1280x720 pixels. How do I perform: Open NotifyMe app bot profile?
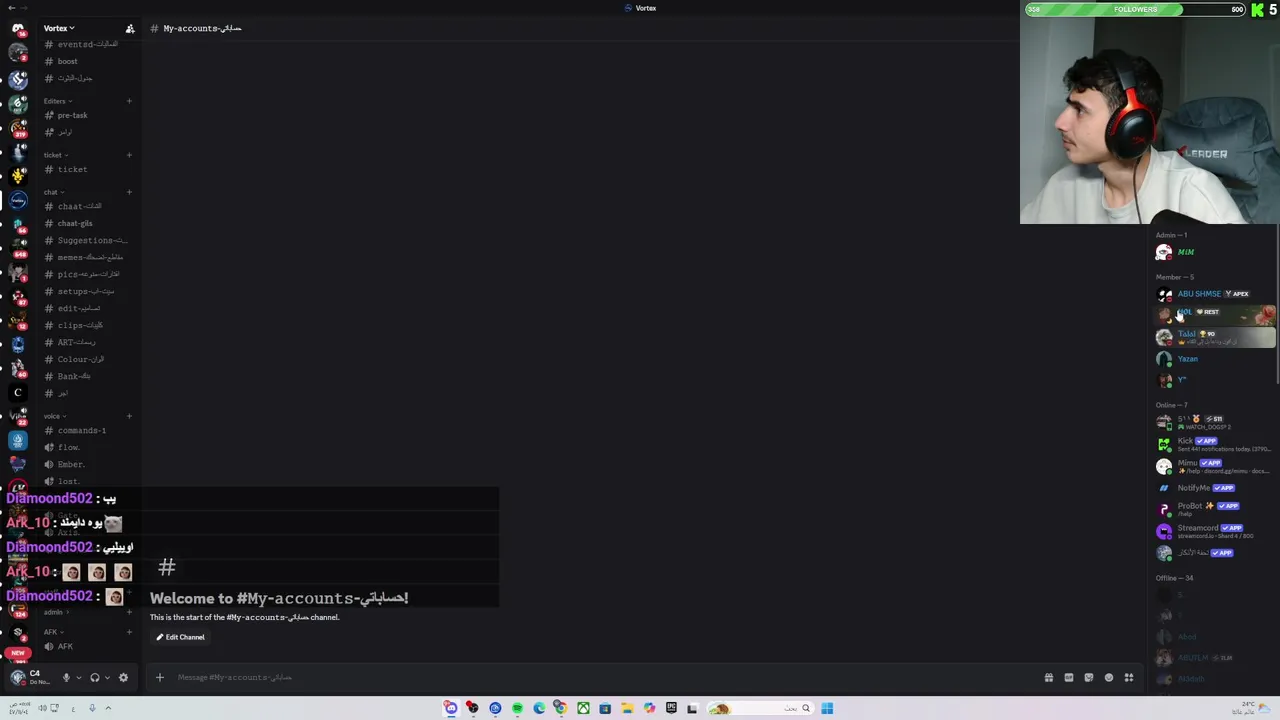pyautogui.click(x=1214, y=488)
